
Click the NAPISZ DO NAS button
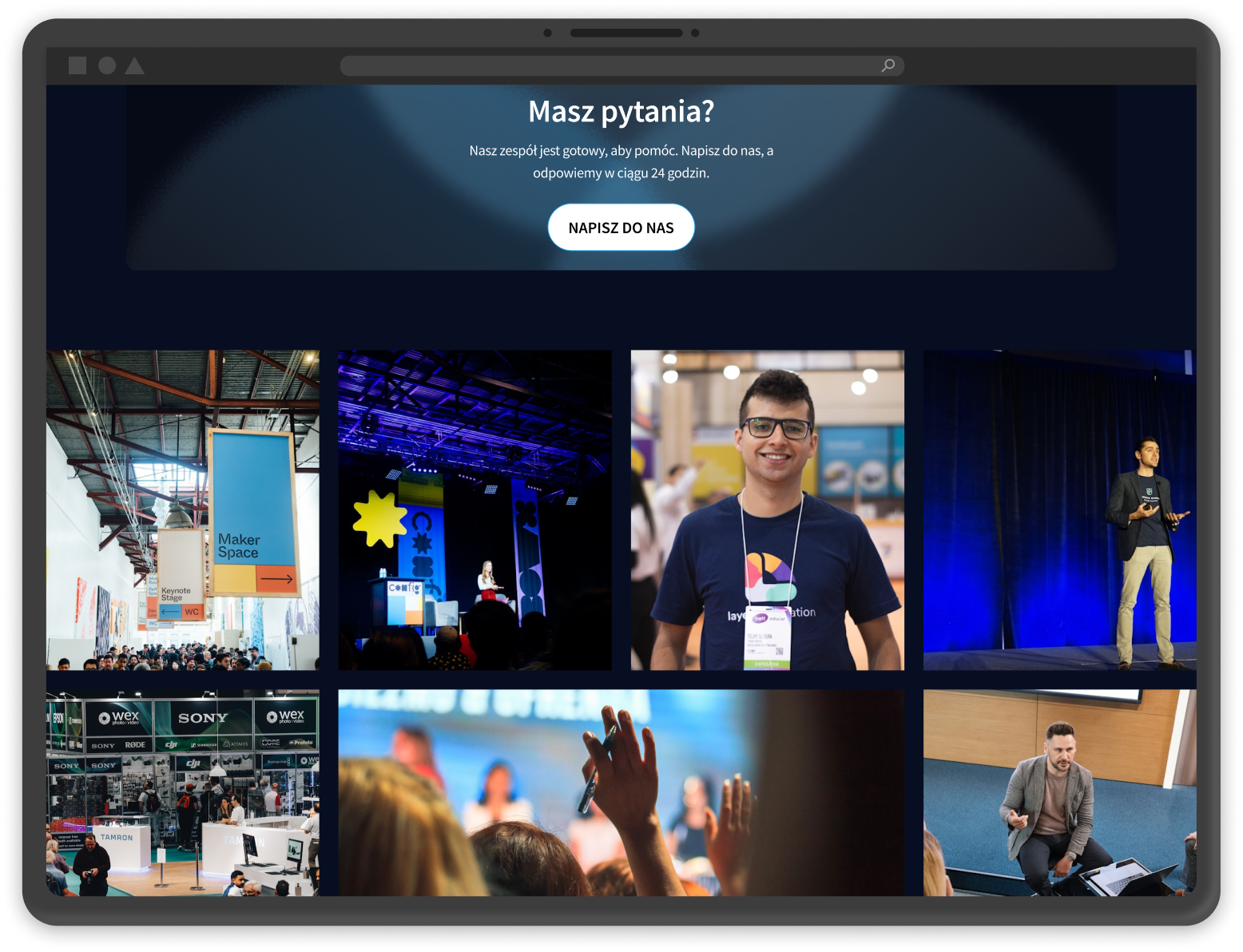click(621, 228)
